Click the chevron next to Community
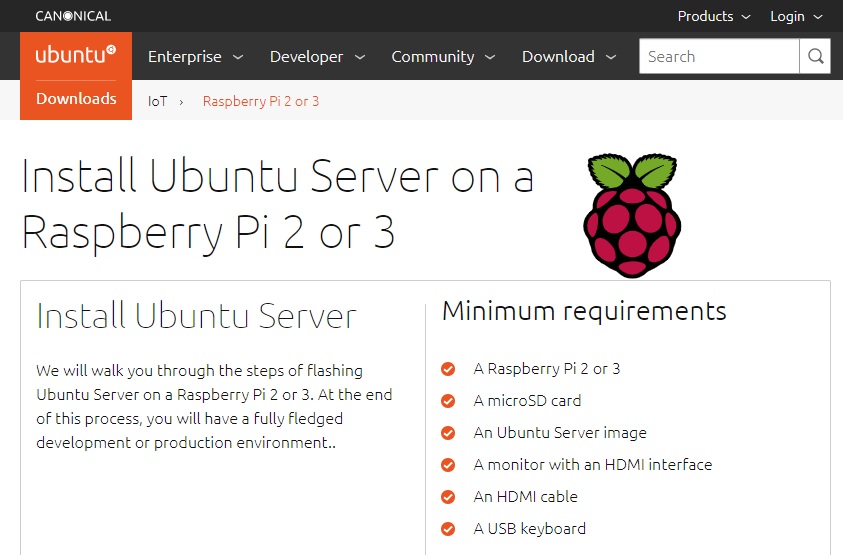The height and width of the screenshot is (555, 843). click(489, 57)
